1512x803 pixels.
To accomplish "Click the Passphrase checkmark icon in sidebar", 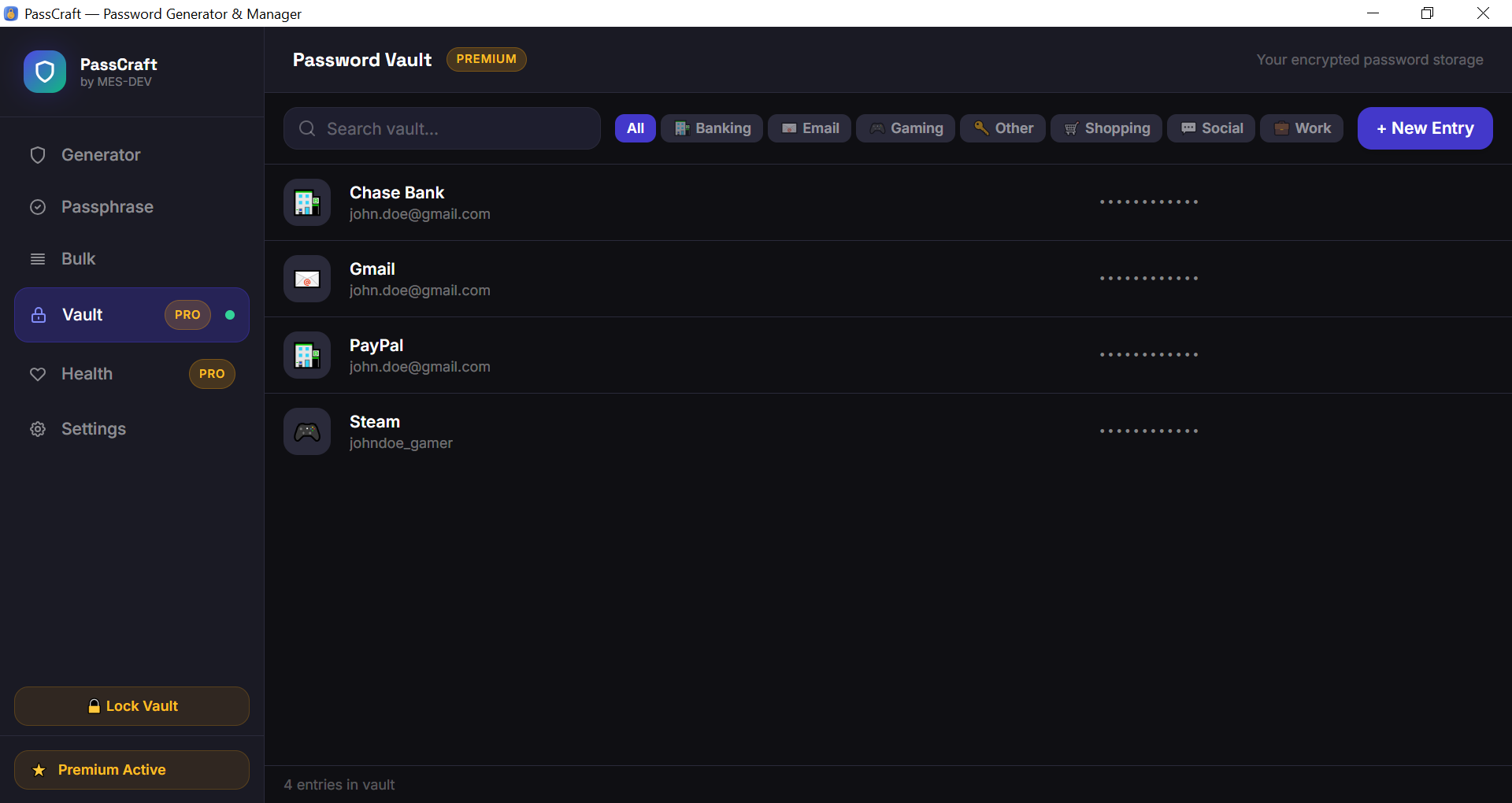I will click(38, 207).
